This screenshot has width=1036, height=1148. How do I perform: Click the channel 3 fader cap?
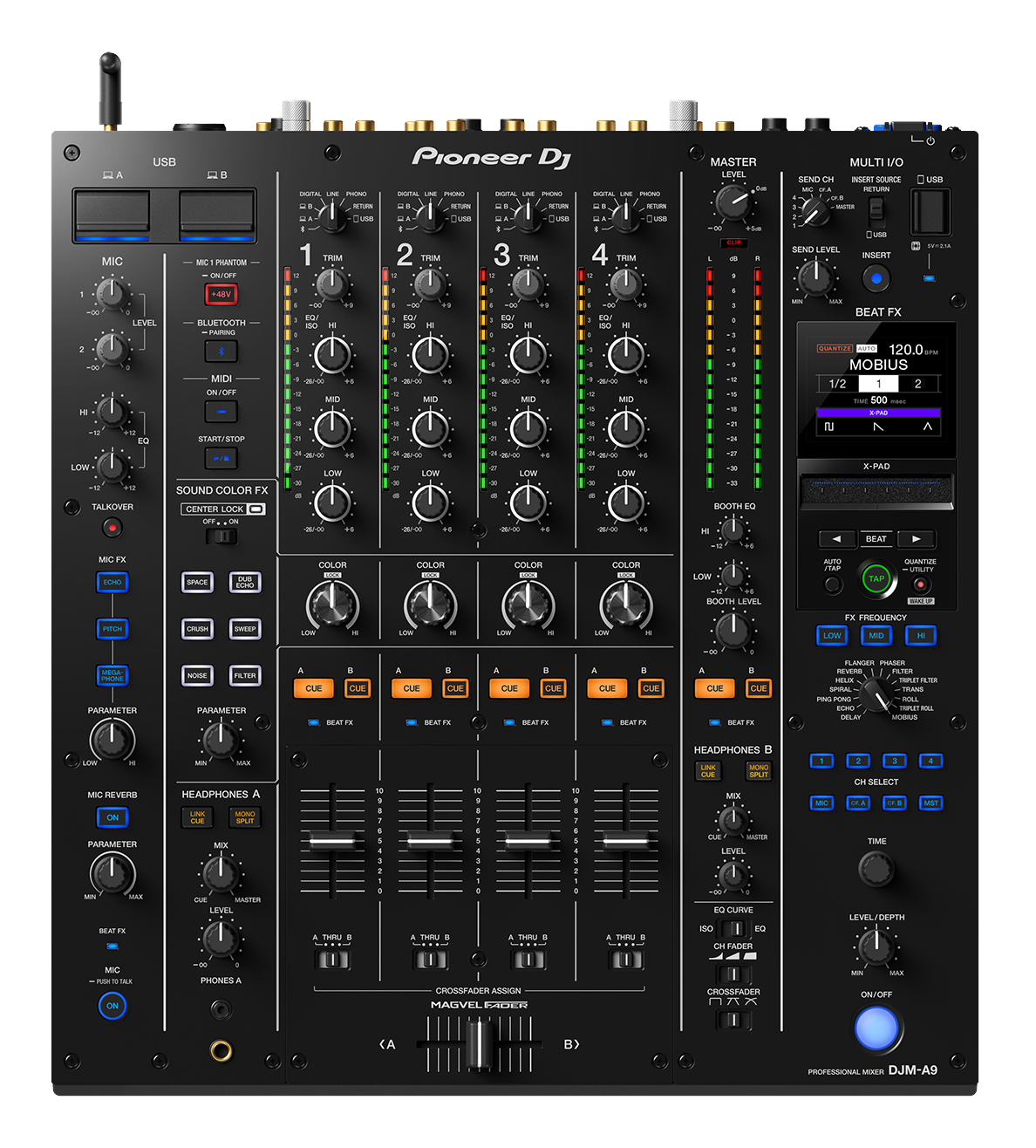(528, 842)
